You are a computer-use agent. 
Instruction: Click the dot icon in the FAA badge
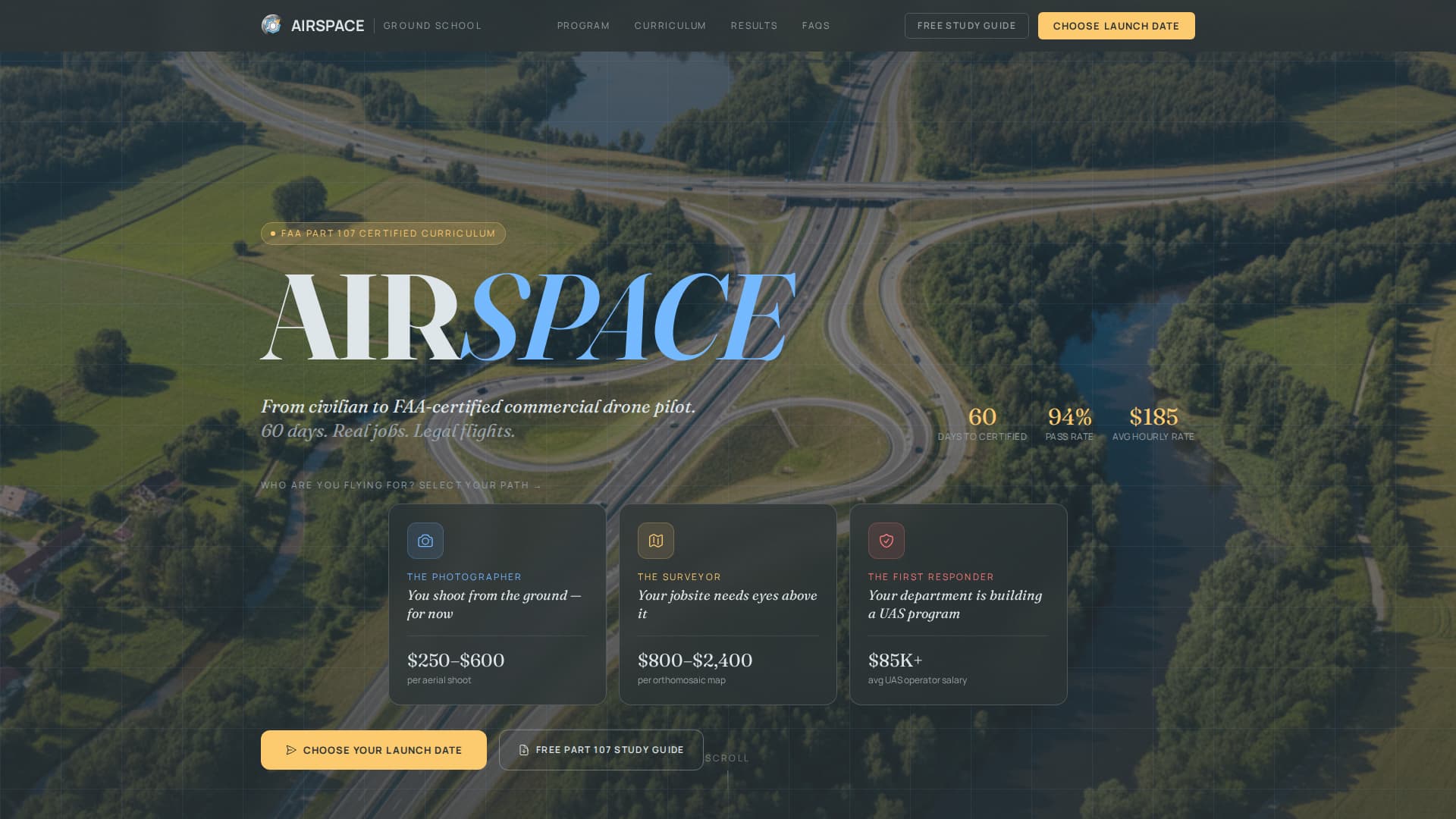(x=273, y=234)
